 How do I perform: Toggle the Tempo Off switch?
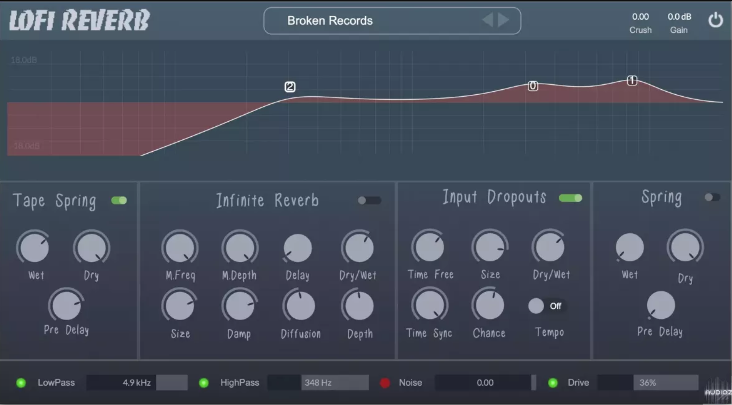[547, 306]
